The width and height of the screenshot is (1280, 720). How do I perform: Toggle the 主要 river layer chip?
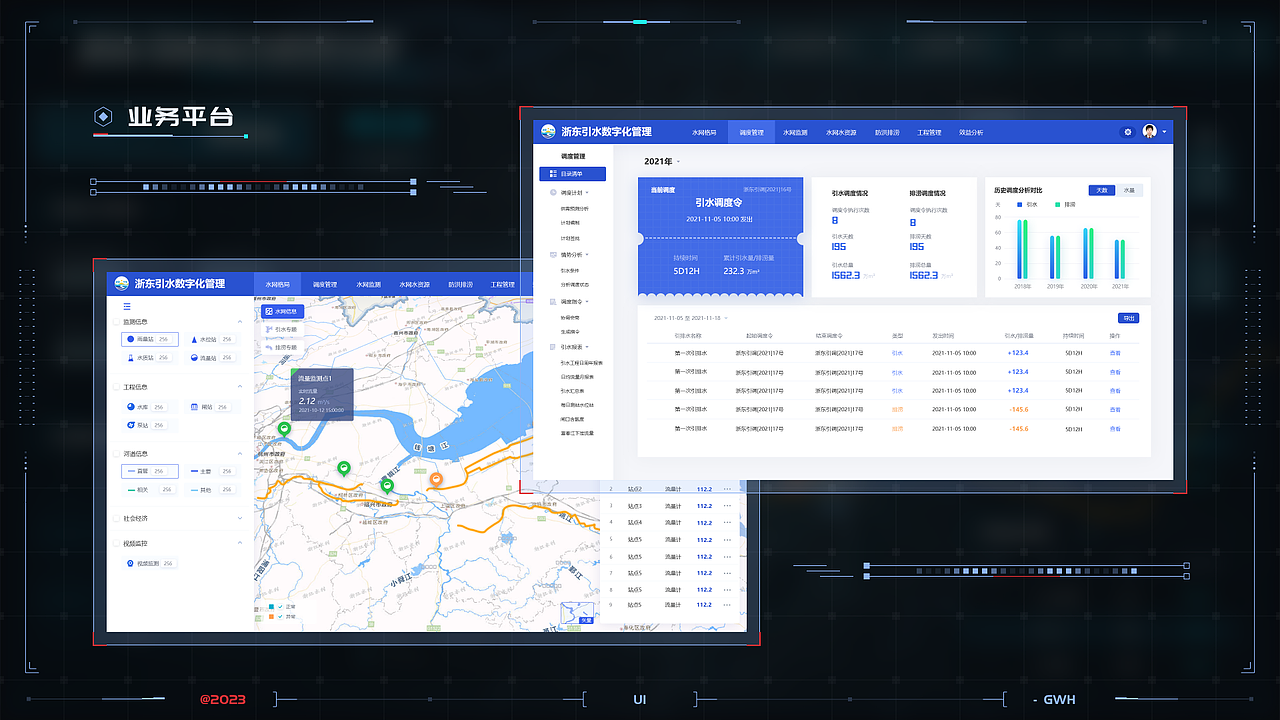pyautogui.click(x=213, y=471)
